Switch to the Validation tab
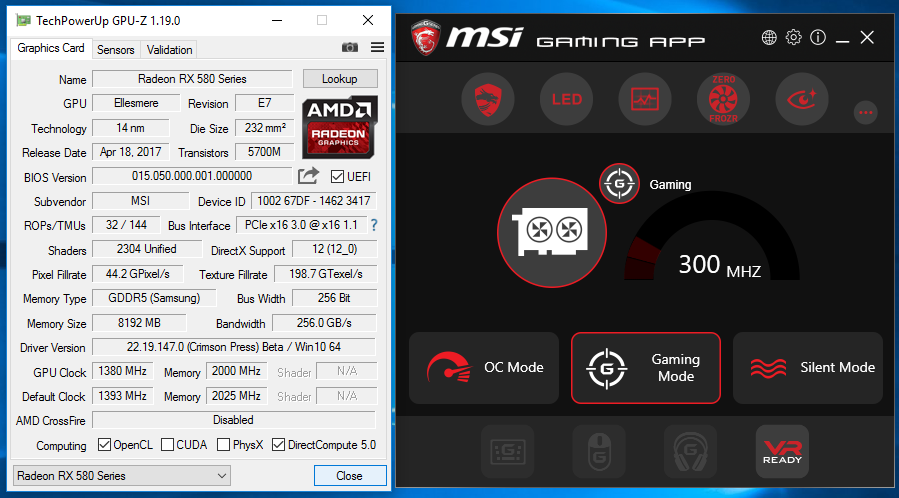 tap(169, 50)
